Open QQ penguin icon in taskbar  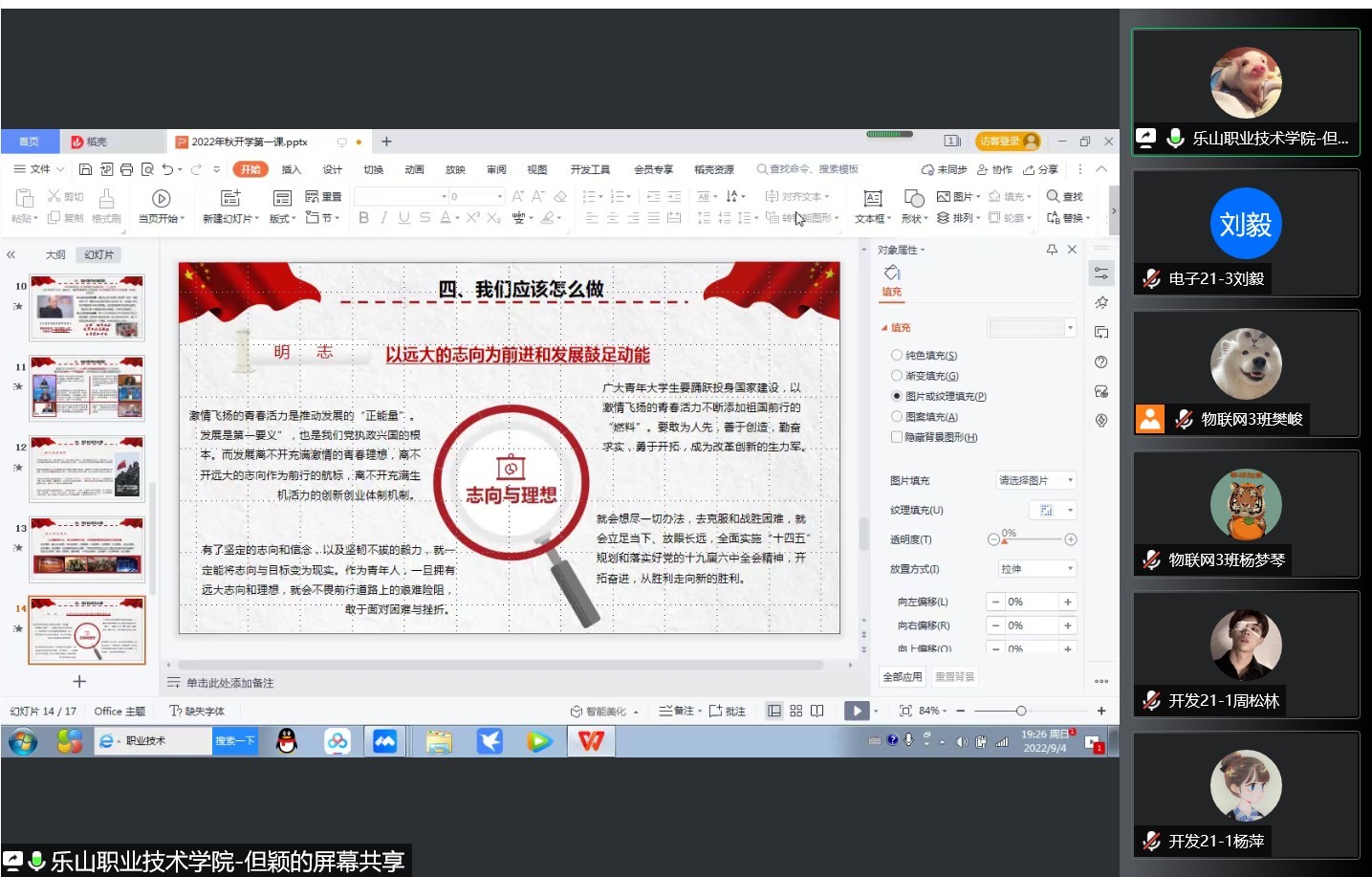pos(287,741)
